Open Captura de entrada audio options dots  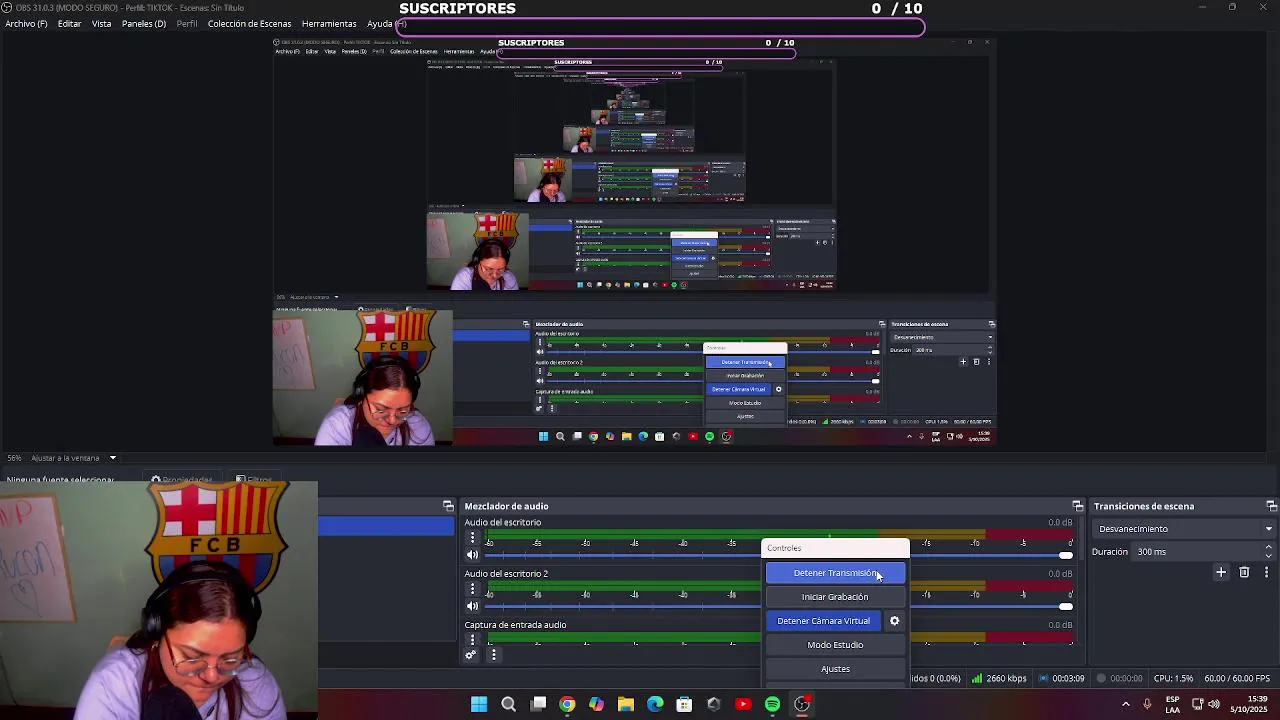(472, 640)
